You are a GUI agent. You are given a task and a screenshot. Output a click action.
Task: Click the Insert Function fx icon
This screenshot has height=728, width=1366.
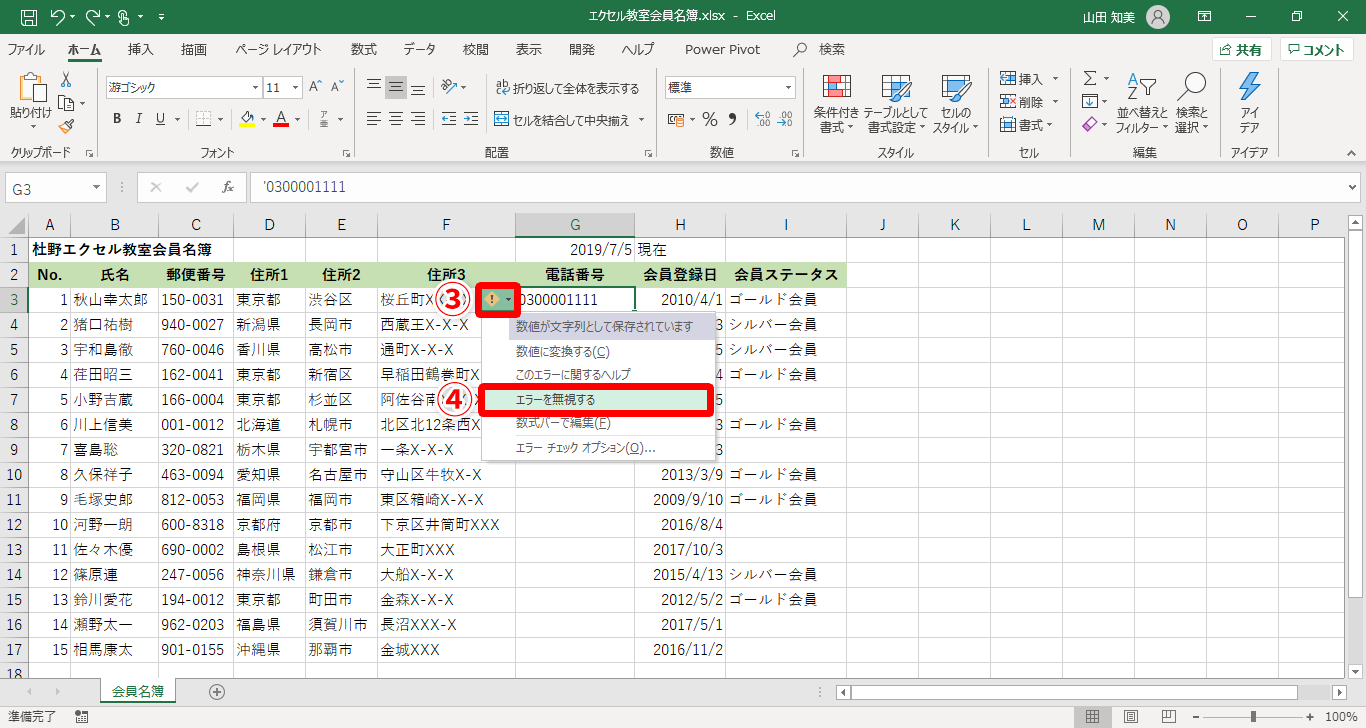pos(228,187)
